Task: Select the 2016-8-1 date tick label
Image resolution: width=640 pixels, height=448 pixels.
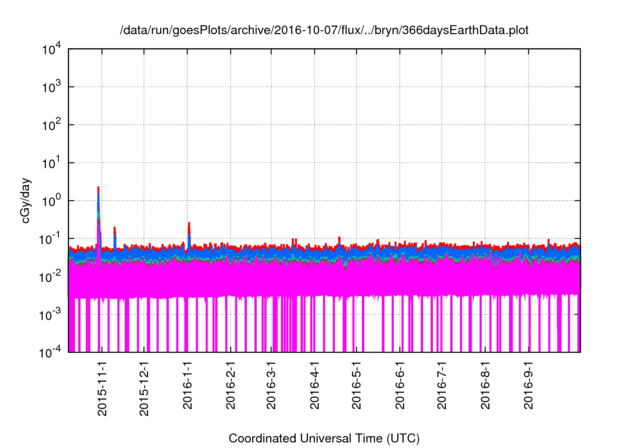Action: coord(485,384)
